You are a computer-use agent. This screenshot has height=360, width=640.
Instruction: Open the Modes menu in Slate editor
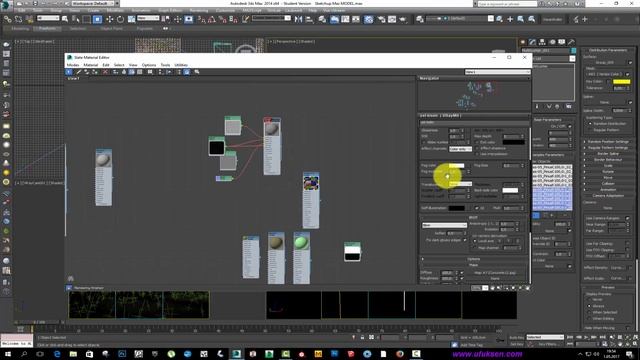(x=73, y=65)
